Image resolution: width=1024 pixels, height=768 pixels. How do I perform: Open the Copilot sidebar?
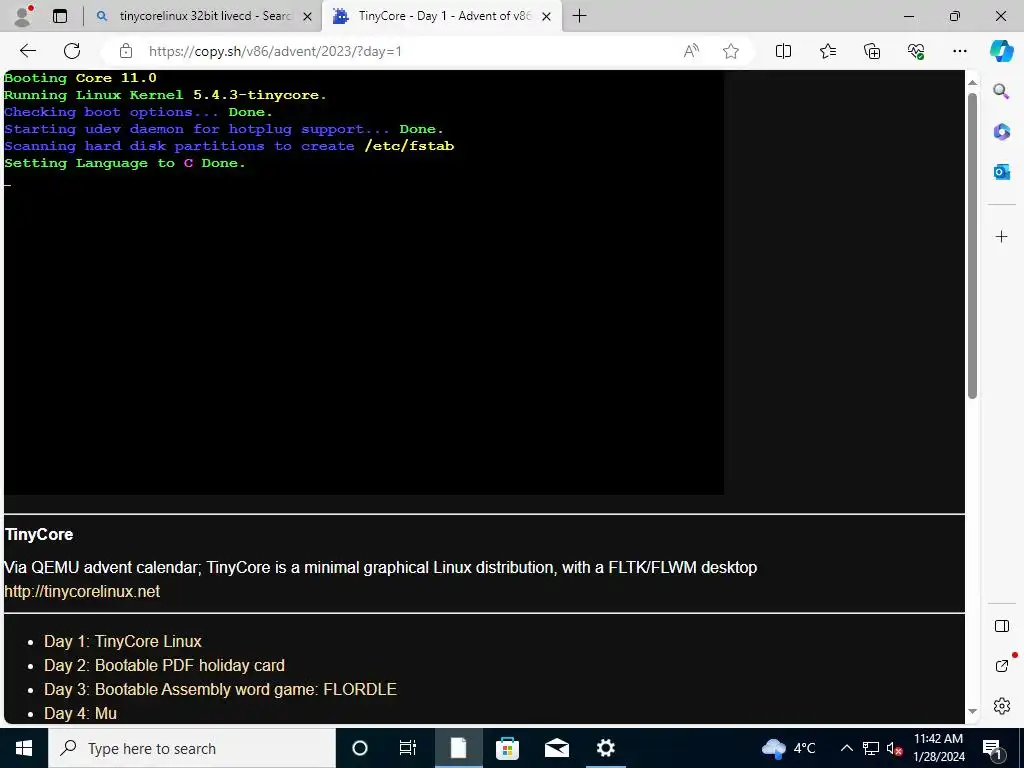1001,51
